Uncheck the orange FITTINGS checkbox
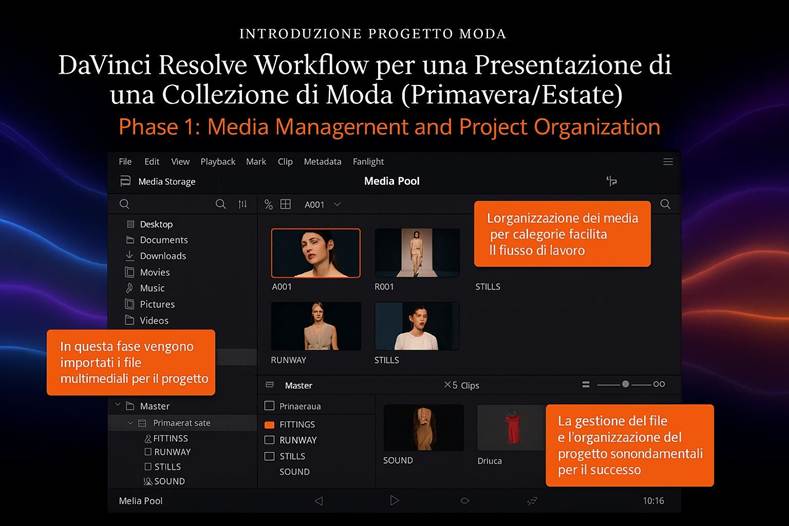Image resolution: width=789 pixels, height=526 pixels. (269, 424)
